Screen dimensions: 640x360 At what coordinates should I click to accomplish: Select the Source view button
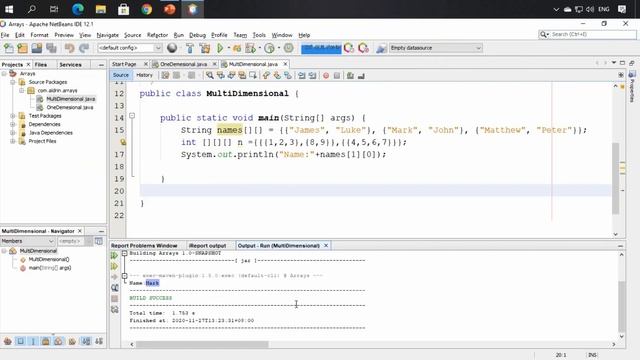[121, 75]
